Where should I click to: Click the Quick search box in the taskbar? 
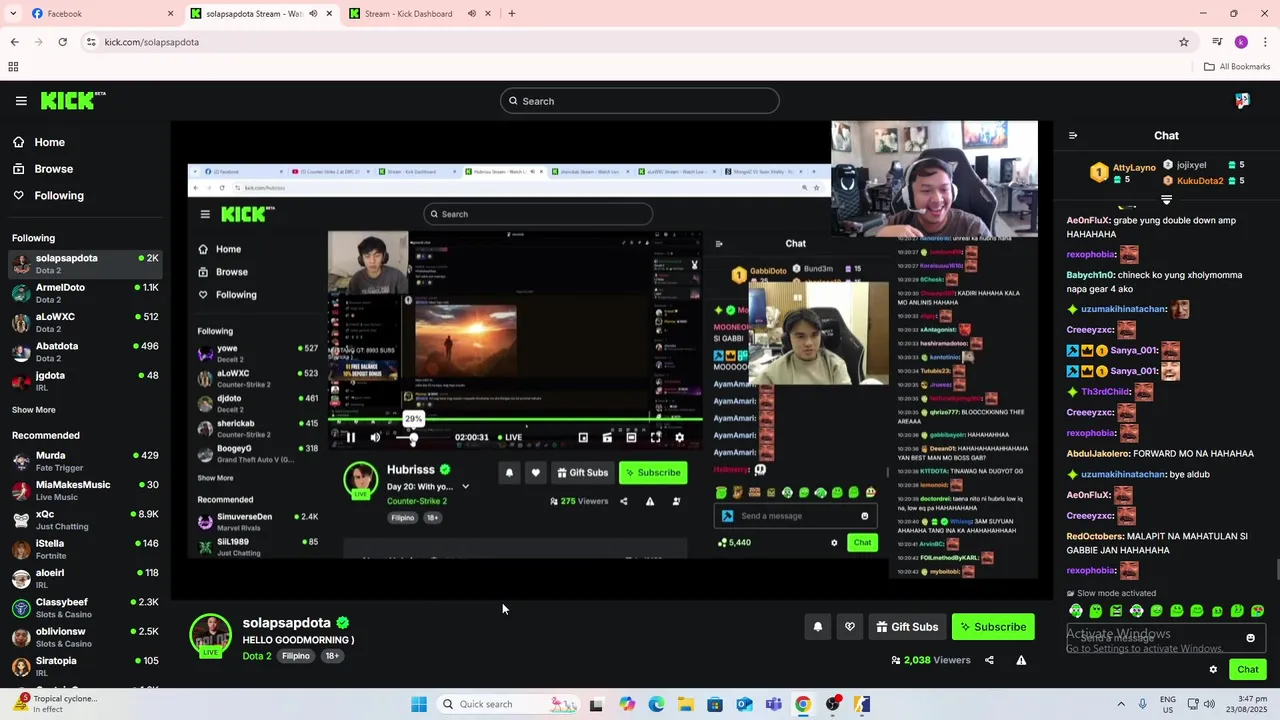506,704
